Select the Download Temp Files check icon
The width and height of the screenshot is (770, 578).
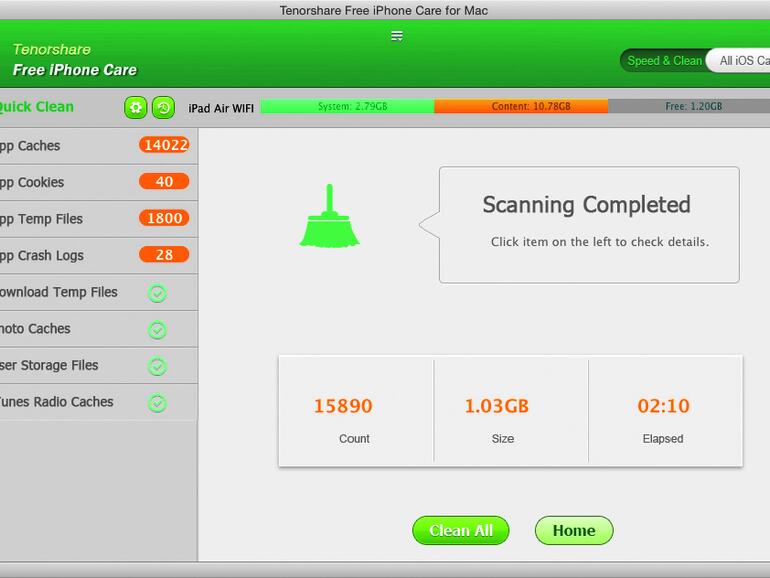pos(157,293)
